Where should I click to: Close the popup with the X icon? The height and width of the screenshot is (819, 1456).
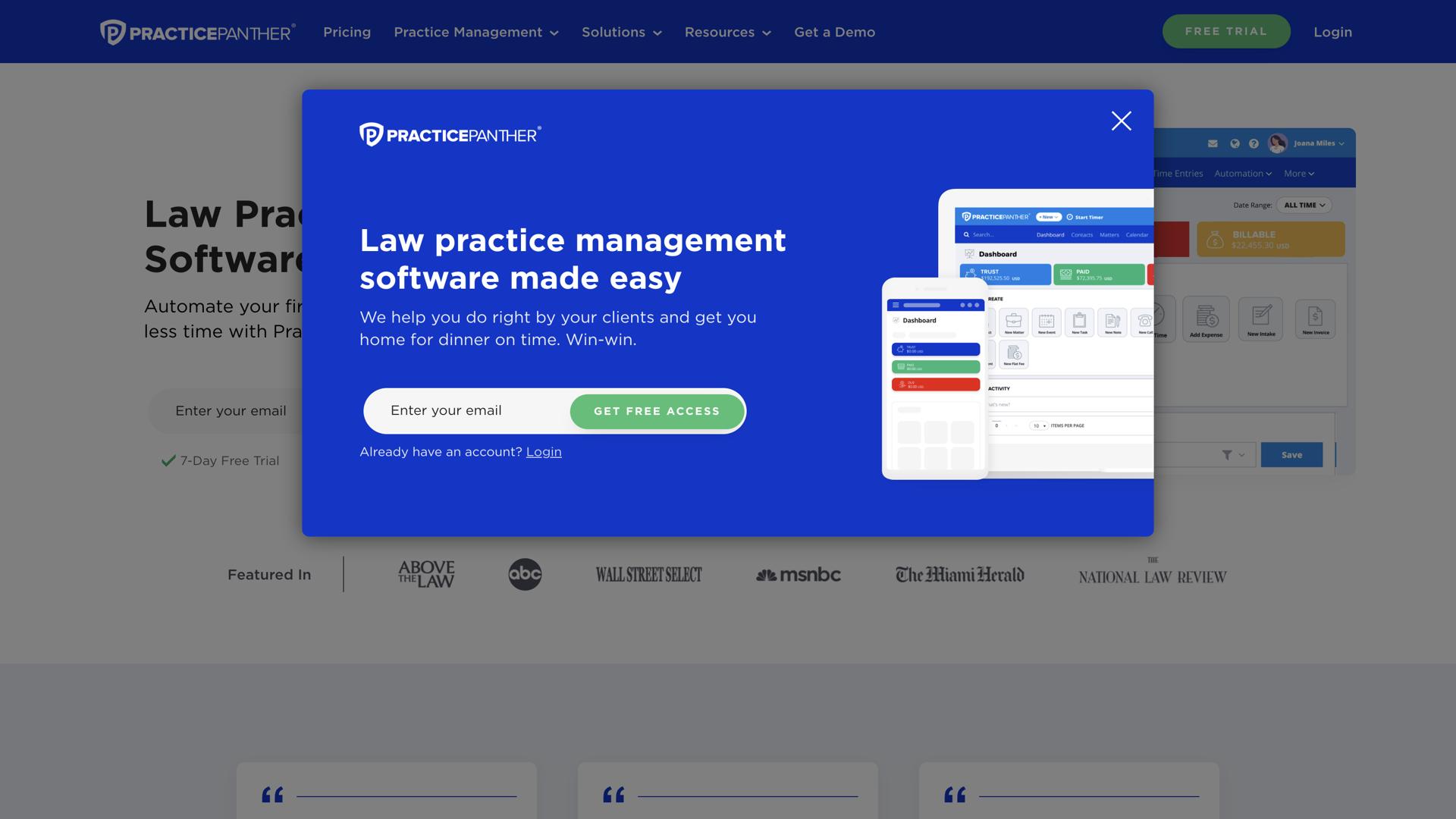(x=1121, y=121)
